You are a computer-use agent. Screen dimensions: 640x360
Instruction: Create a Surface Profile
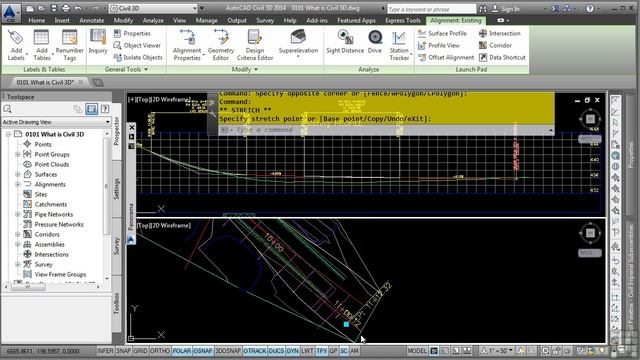442,33
